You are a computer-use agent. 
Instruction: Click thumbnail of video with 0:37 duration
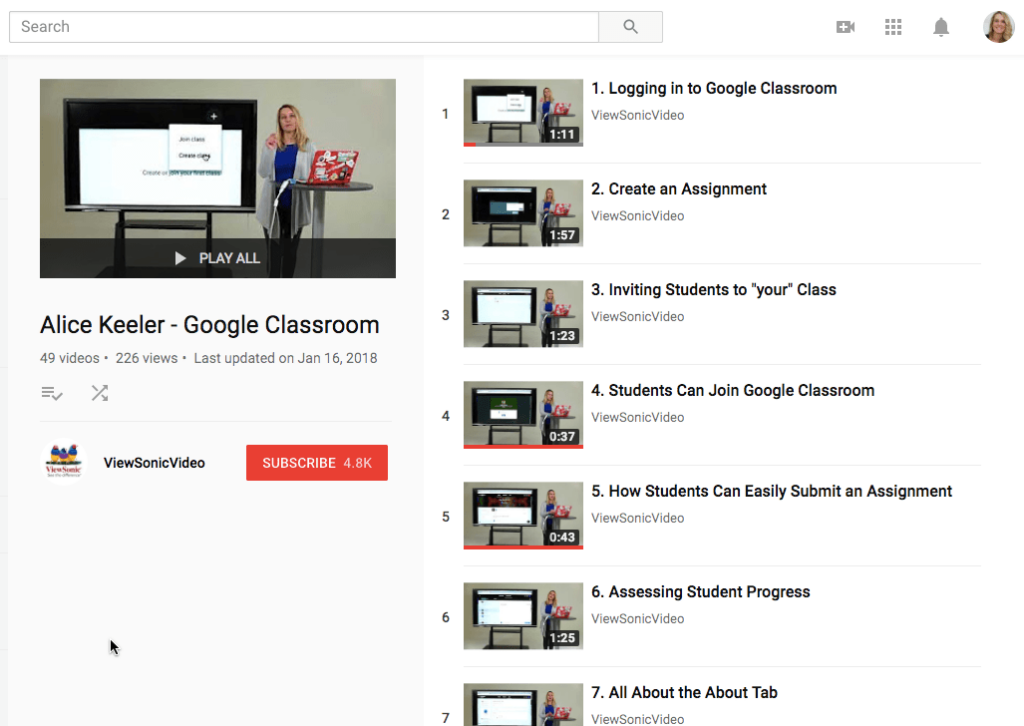point(523,415)
